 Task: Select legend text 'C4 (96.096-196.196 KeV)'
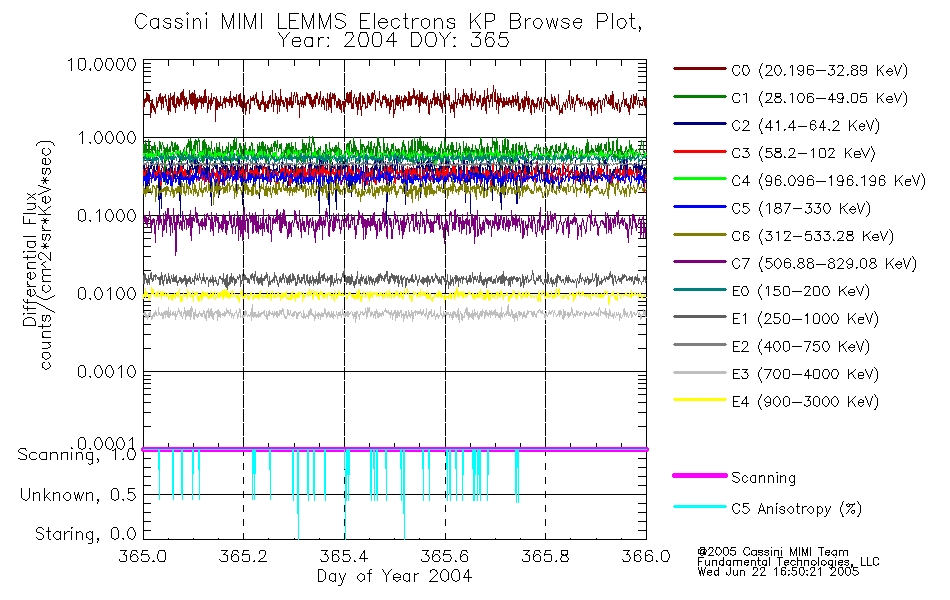coord(828,181)
